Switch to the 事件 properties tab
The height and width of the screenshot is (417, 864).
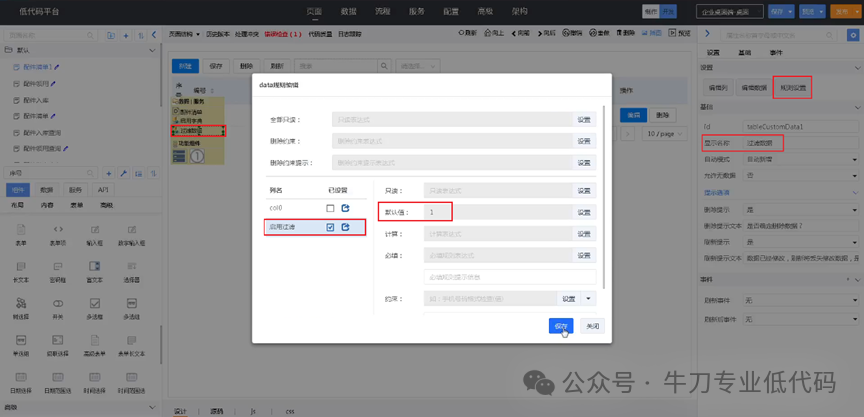coord(775,53)
